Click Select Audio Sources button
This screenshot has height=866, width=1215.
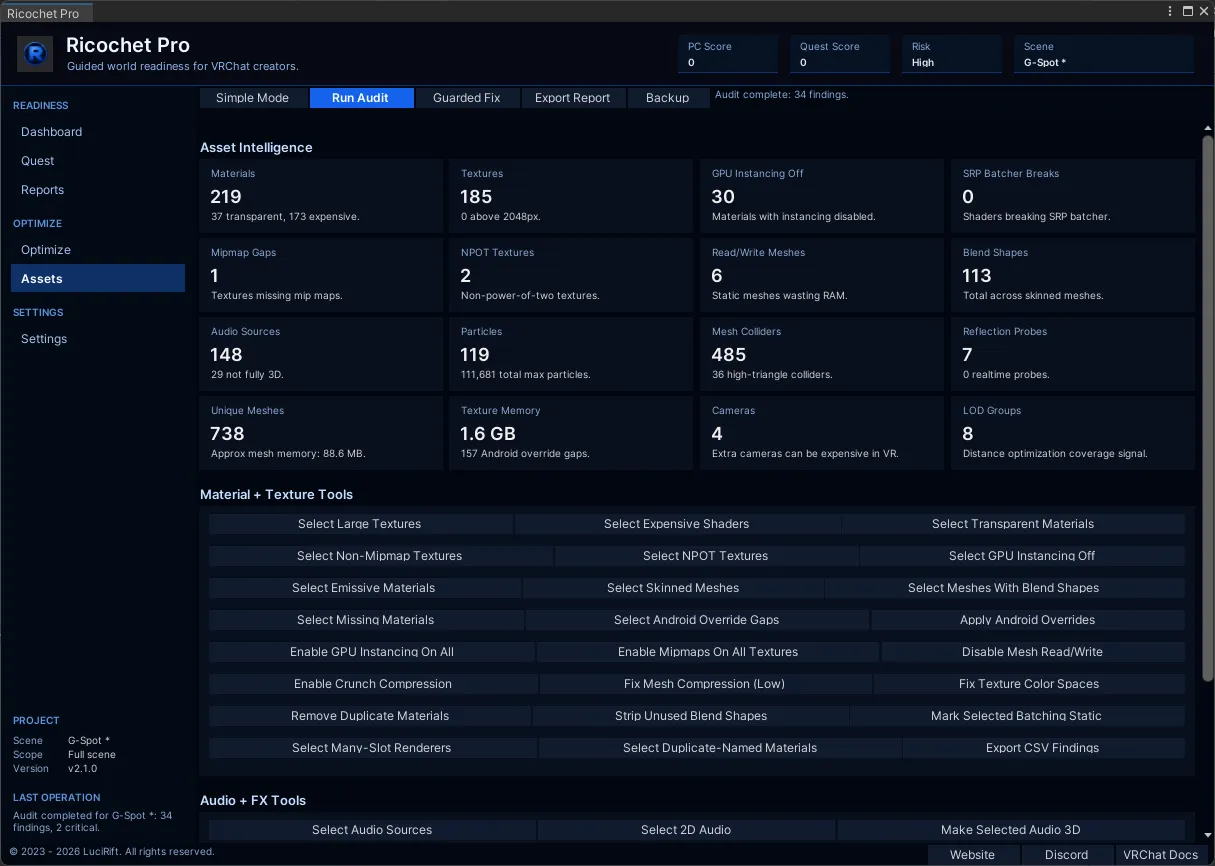[372, 830]
